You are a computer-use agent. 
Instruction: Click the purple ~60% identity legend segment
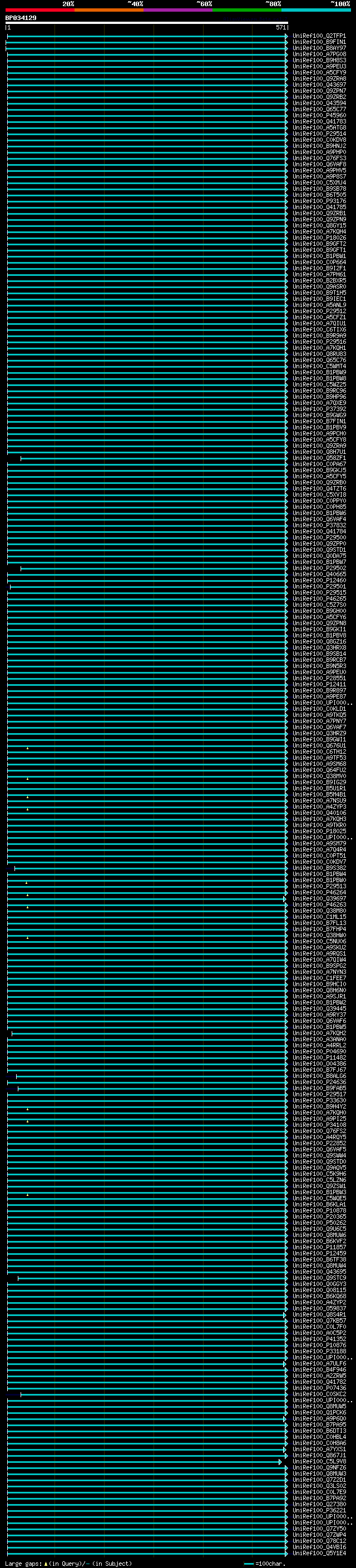179,10
